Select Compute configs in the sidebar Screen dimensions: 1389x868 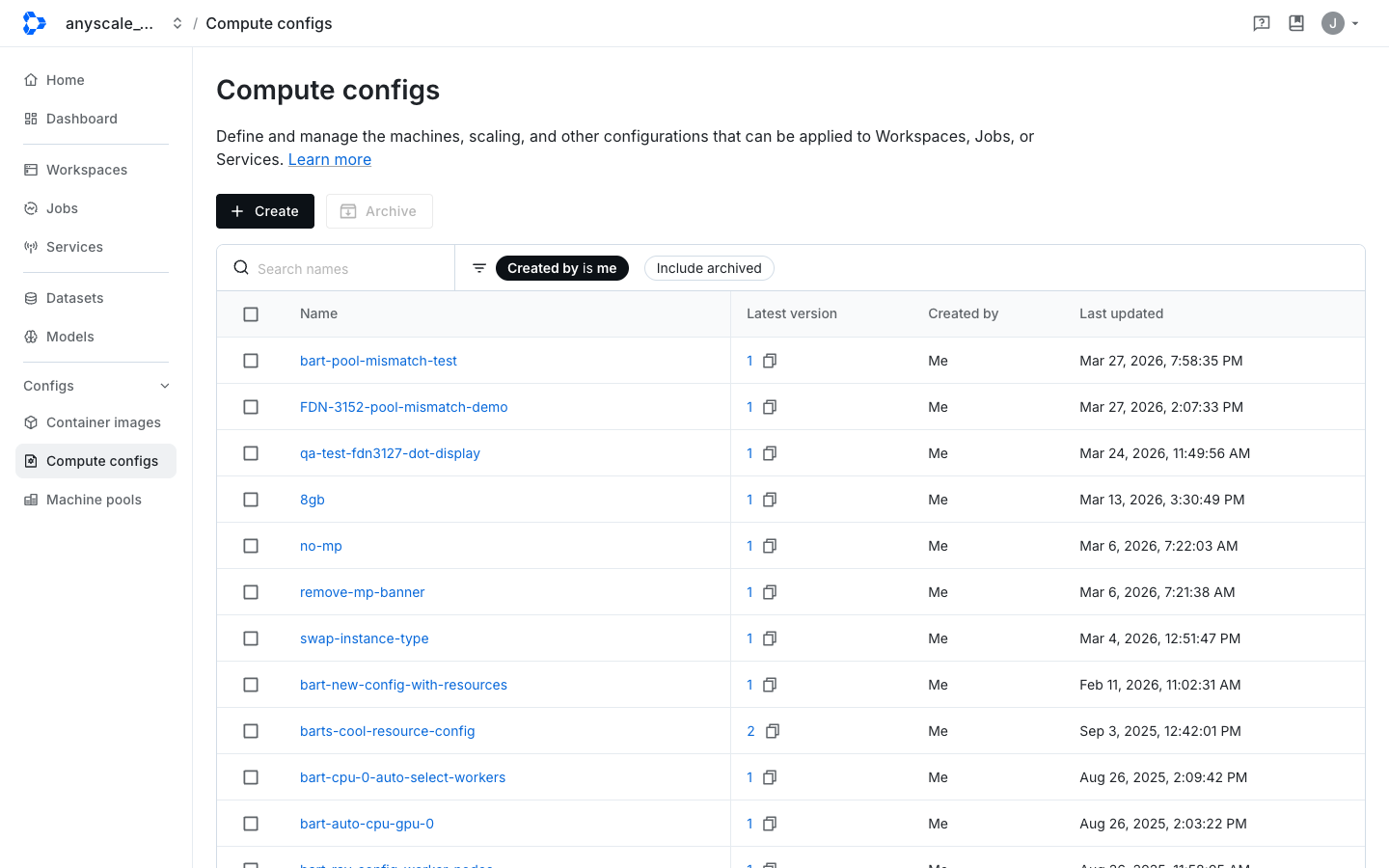pyautogui.click(x=95, y=461)
